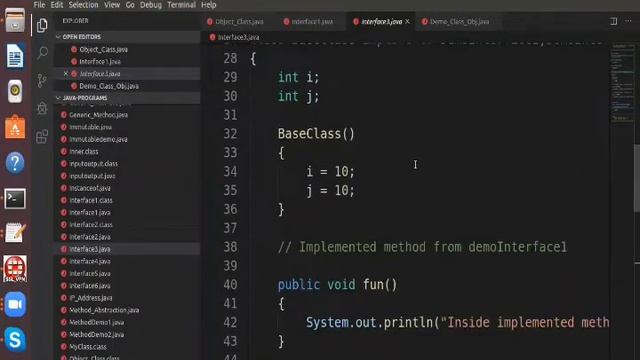Open the Explorer view in activity bar

pyautogui.click(x=42, y=25)
